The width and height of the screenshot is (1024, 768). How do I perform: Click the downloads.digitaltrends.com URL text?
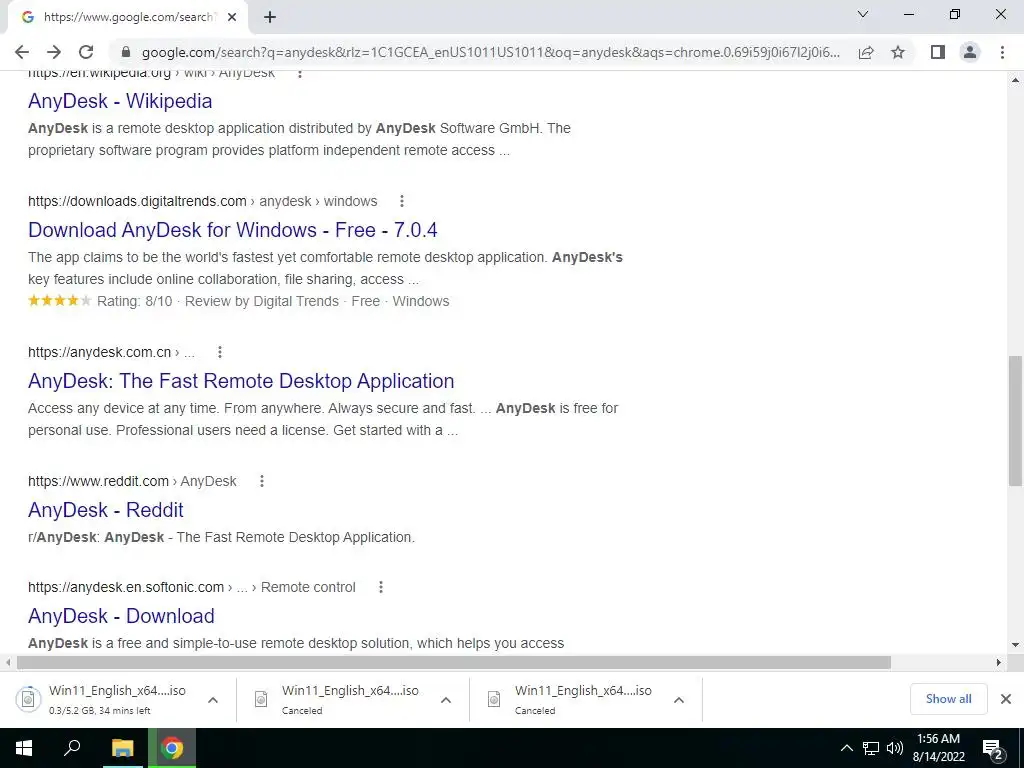point(137,201)
